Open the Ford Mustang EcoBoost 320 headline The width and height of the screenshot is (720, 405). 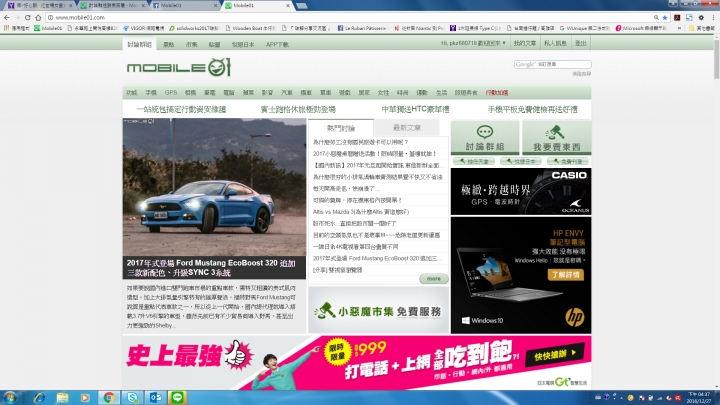pos(211,268)
